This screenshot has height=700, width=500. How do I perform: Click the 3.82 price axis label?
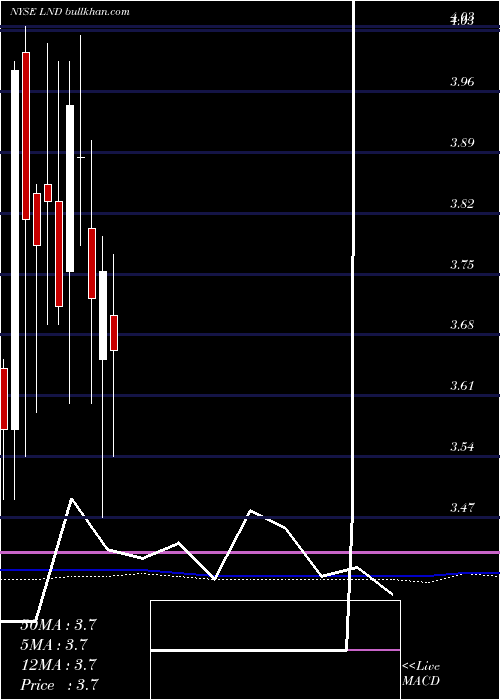click(x=462, y=204)
